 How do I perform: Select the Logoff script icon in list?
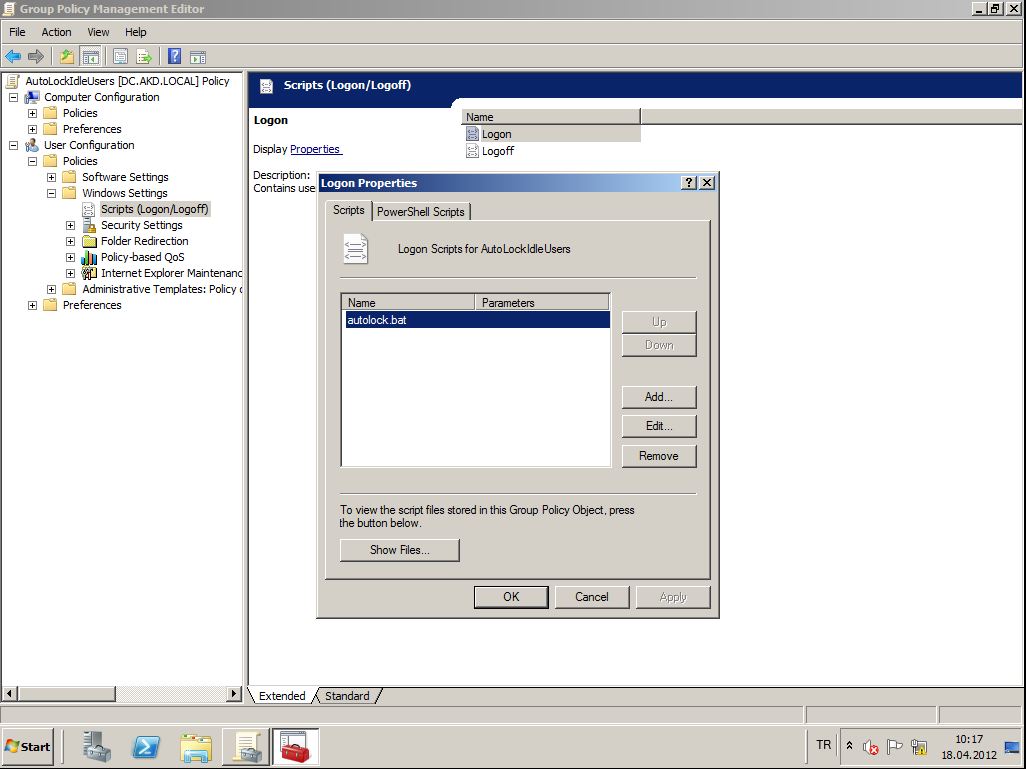472,151
